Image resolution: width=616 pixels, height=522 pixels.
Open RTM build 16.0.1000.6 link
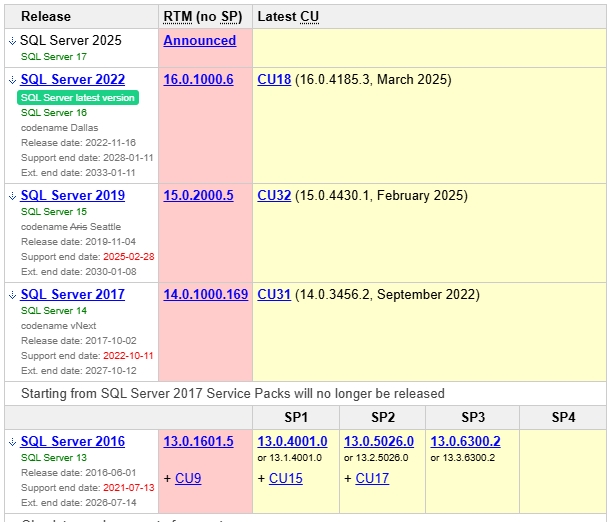(x=198, y=79)
